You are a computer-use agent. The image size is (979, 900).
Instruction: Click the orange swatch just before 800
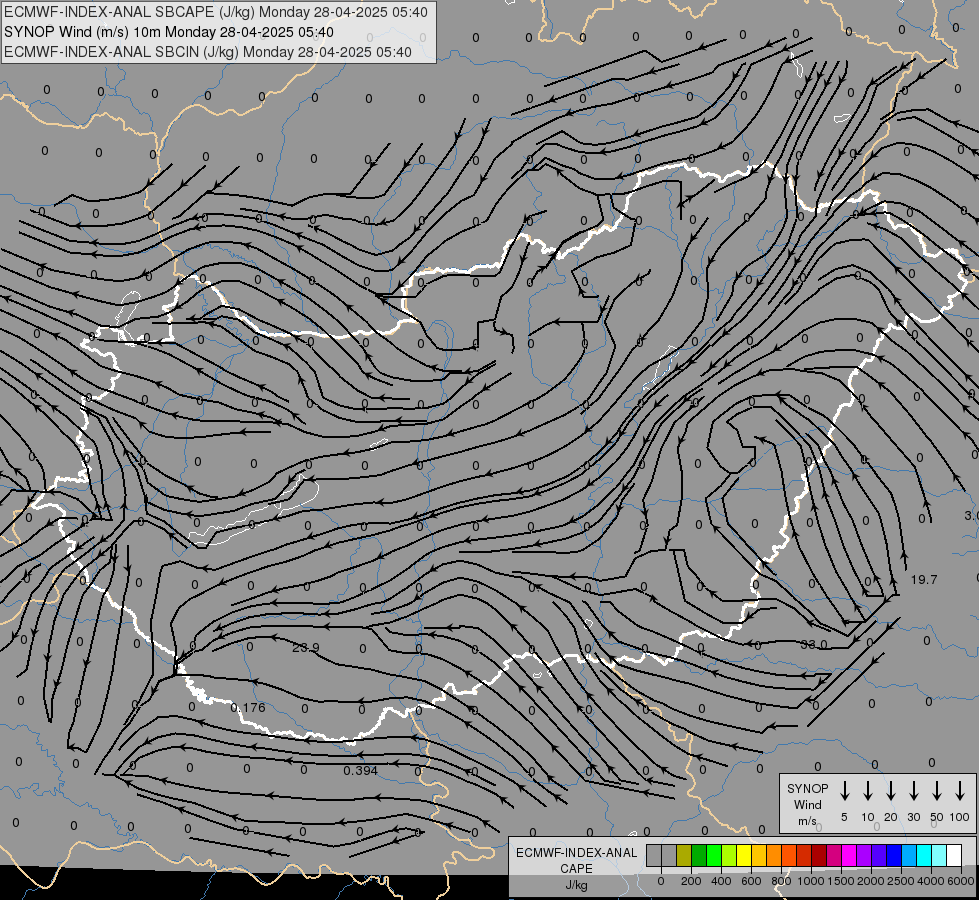pyautogui.click(x=774, y=855)
